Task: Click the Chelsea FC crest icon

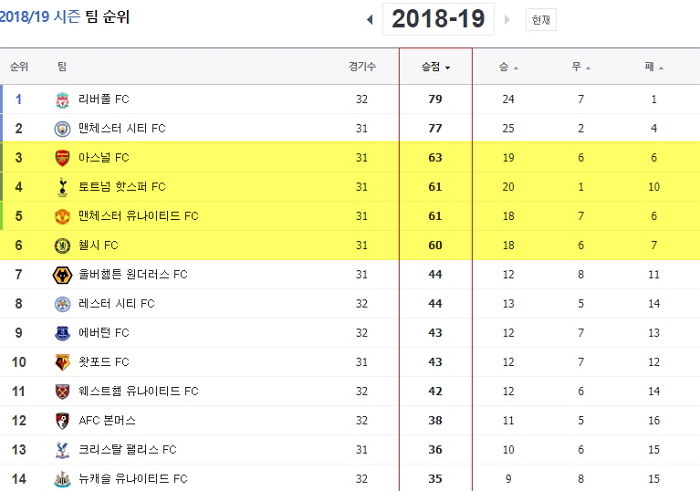Action: coord(62,246)
